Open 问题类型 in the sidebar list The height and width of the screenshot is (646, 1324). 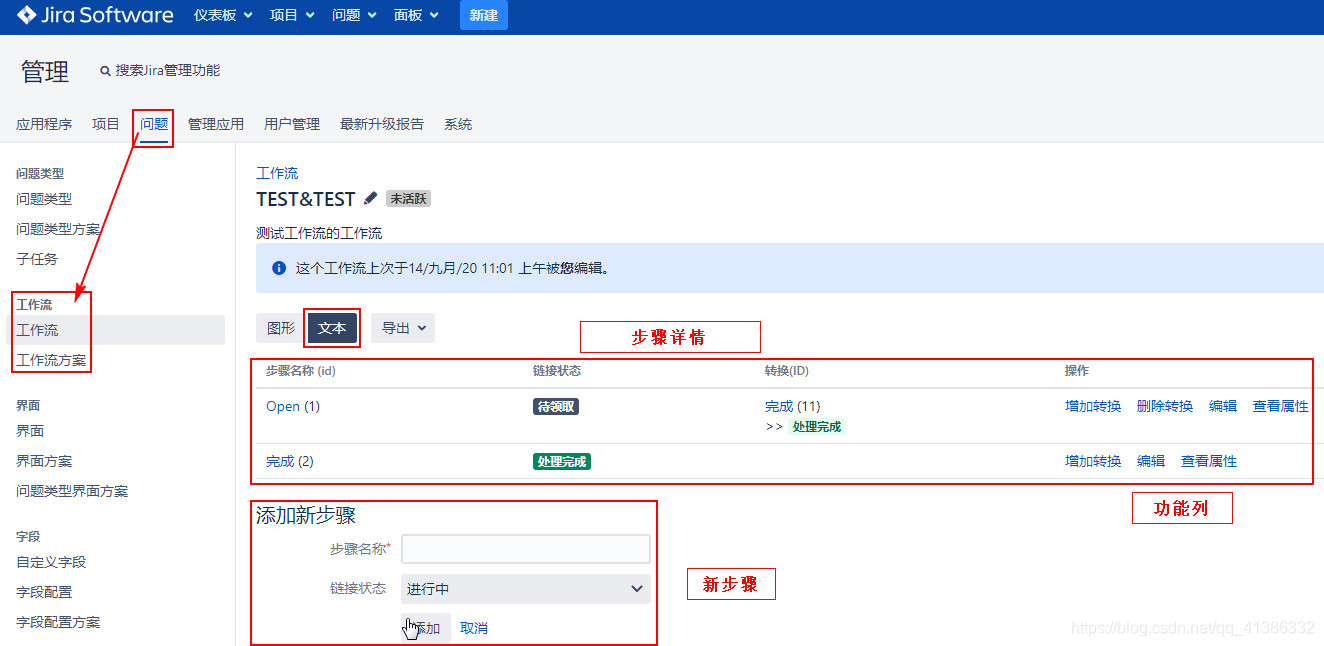[x=44, y=199]
